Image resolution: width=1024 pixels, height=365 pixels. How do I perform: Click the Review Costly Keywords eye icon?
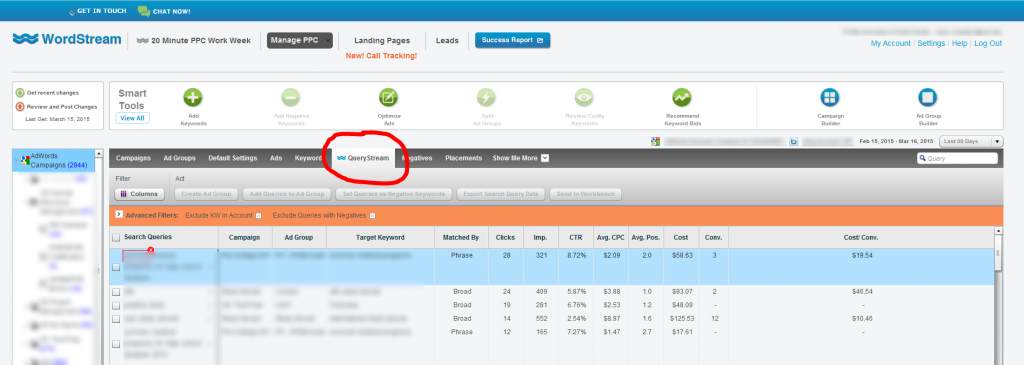point(584,97)
